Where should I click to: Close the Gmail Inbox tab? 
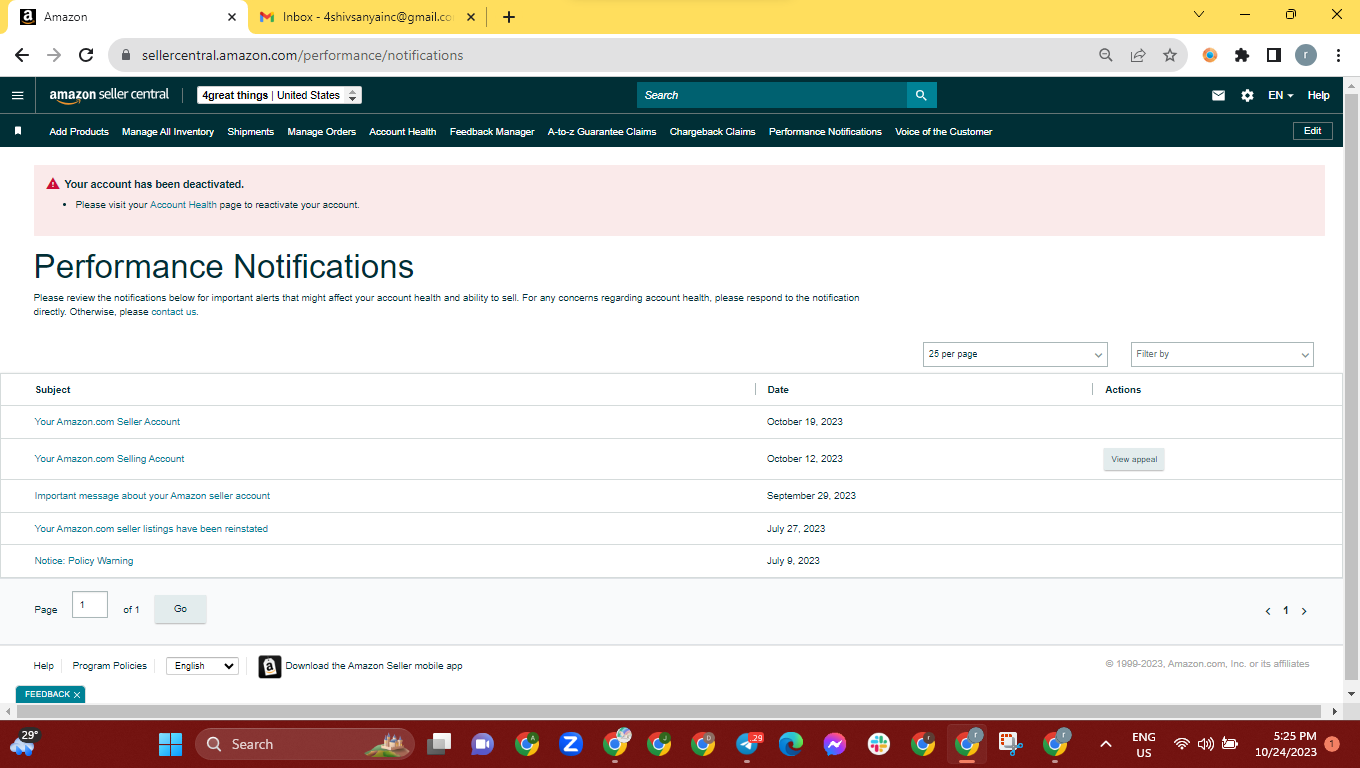click(472, 17)
